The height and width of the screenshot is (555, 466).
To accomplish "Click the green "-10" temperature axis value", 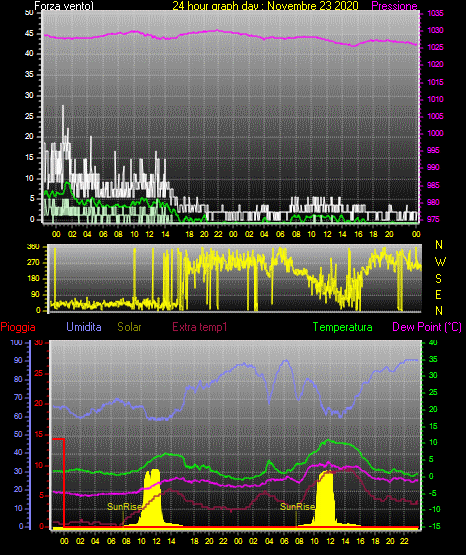I will [435, 509].
